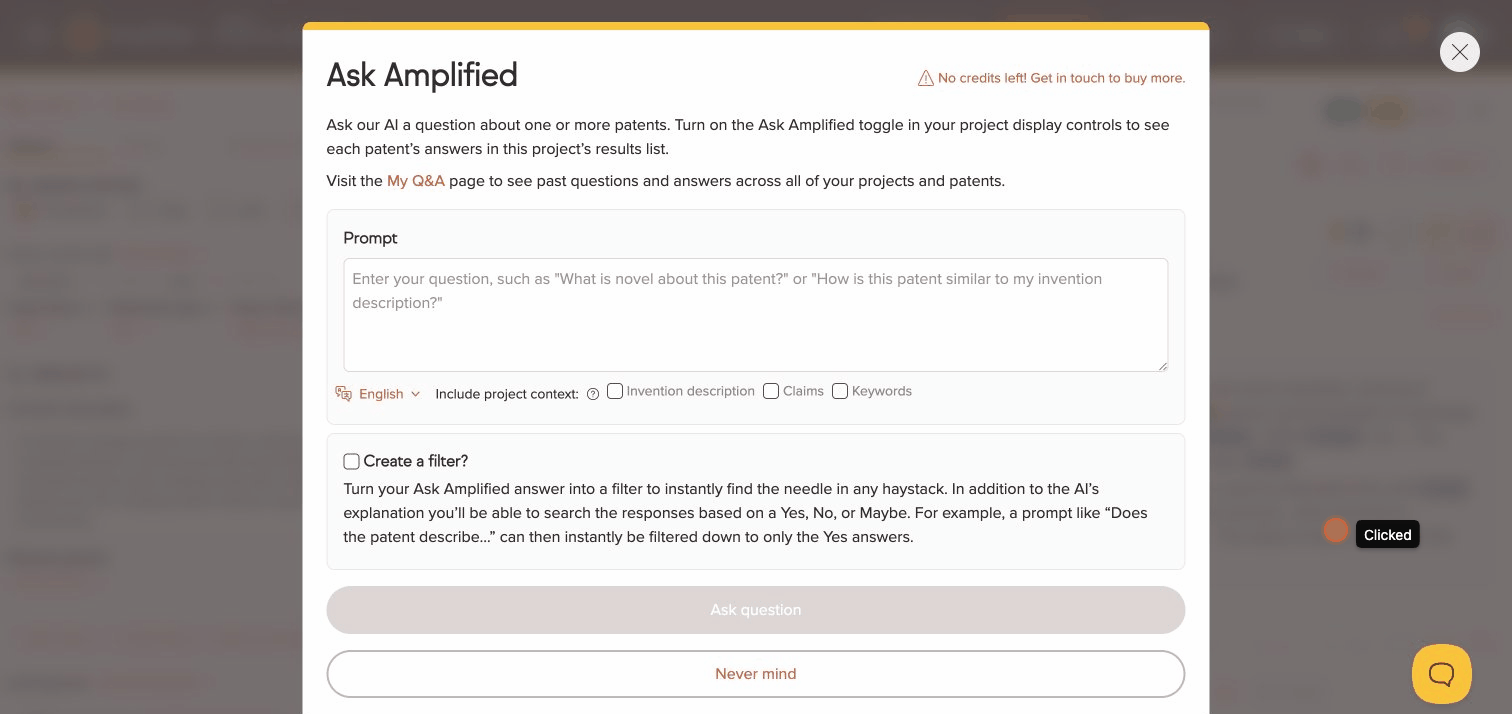Click the no-credits warning triangle icon
Image resolution: width=1512 pixels, height=714 pixels.
coord(926,78)
